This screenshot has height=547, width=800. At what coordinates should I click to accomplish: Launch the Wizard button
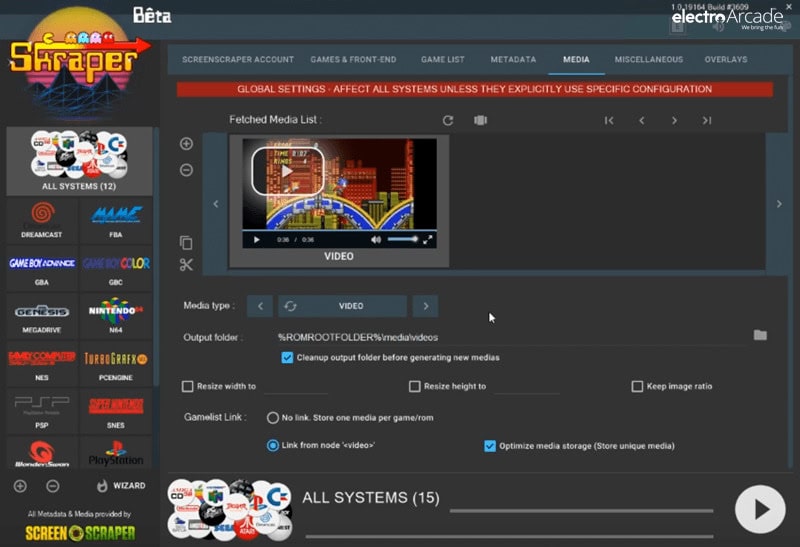(x=120, y=486)
